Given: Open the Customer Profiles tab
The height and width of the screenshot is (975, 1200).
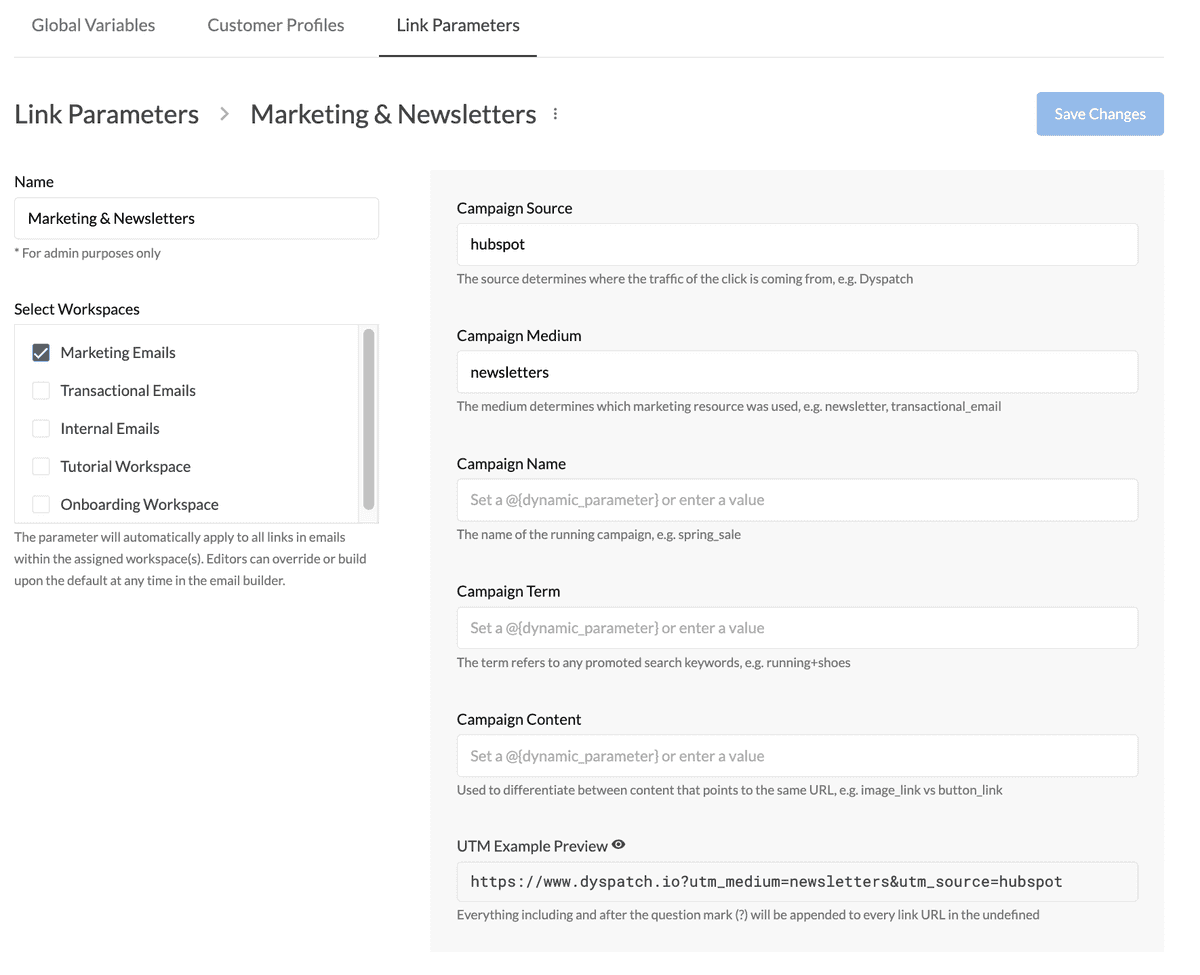Looking at the screenshot, I should click(276, 26).
